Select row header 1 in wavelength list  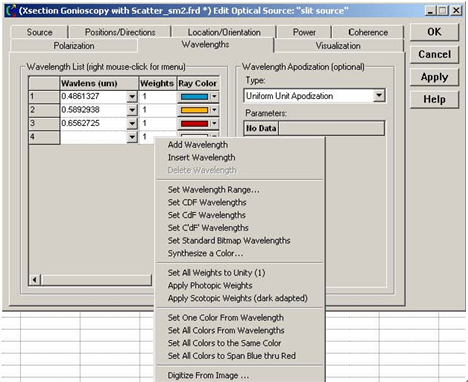44,97
